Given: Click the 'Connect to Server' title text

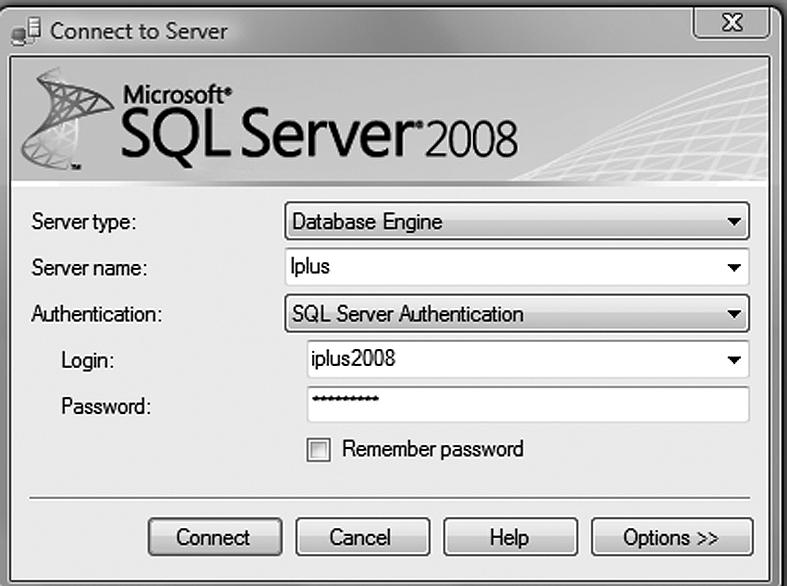Looking at the screenshot, I should pos(139,31).
